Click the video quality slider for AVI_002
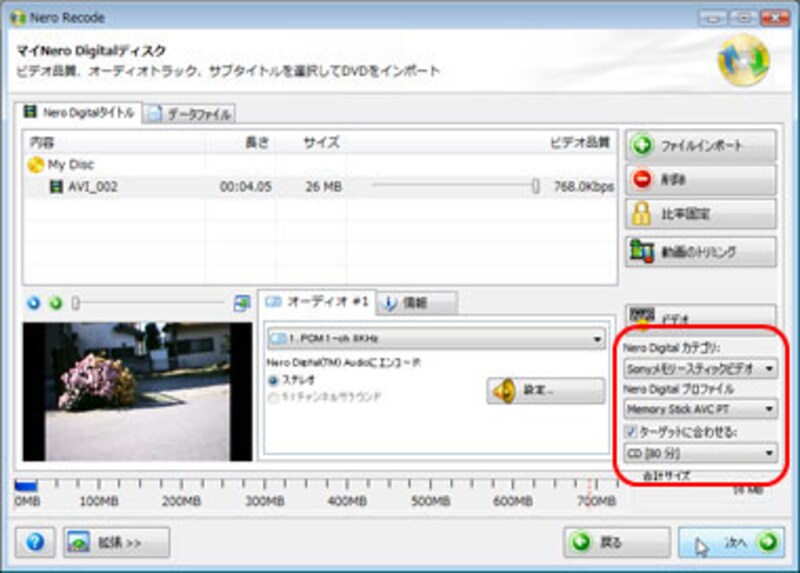This screenshot has height=573, width=800. point(535,186)
